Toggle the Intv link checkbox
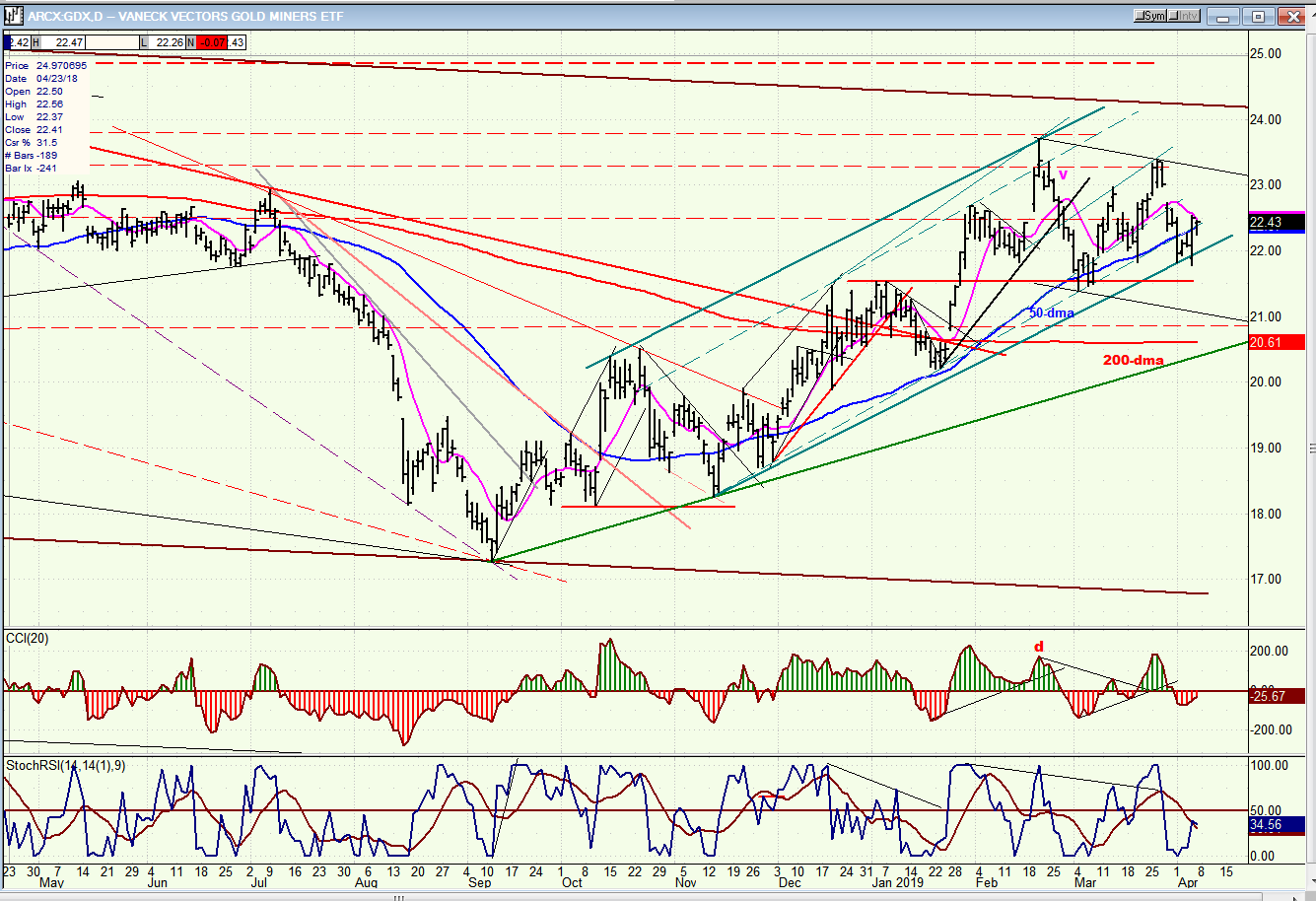The height and width of the screenshot is (901, 1316). pos(1184,16)
